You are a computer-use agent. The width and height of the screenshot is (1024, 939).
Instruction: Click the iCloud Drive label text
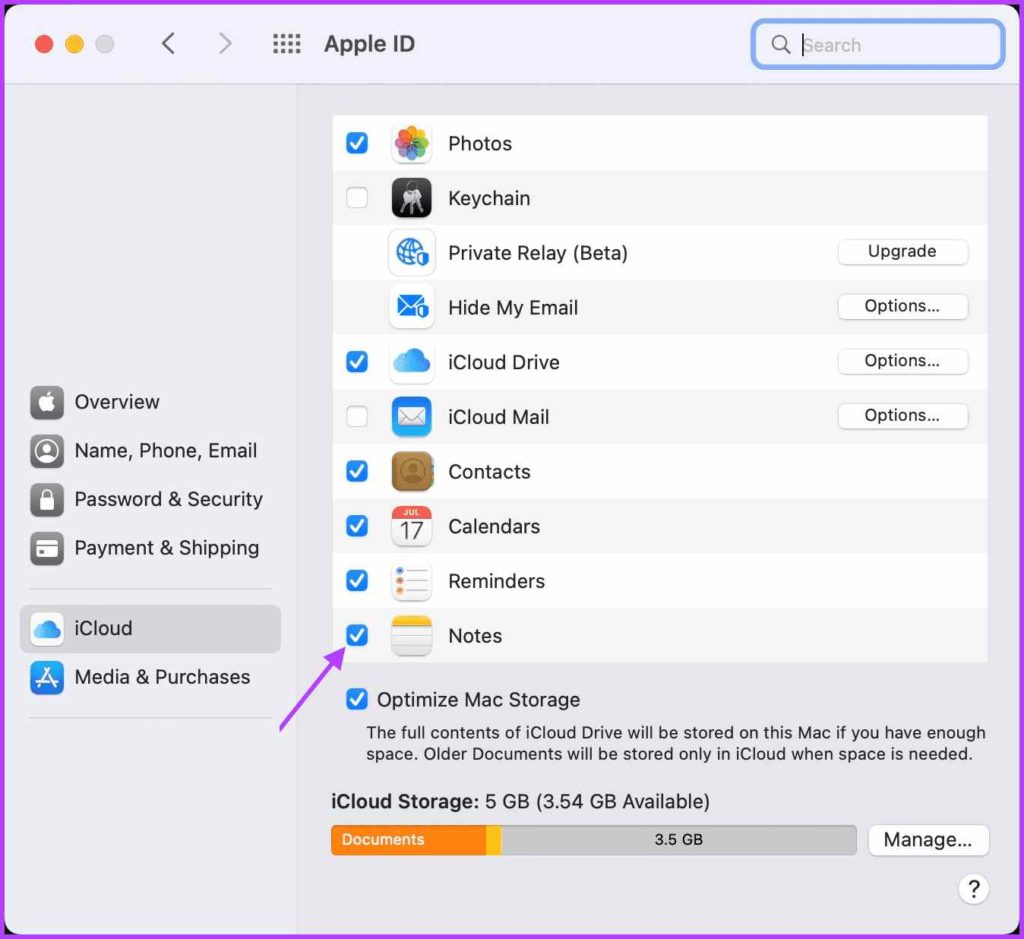point(504,362)
